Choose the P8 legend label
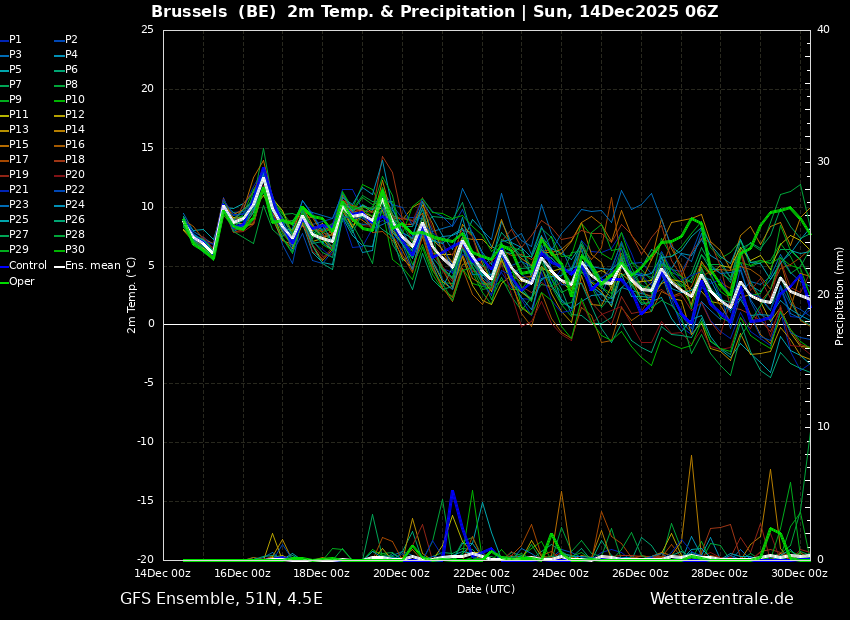This screenshot has height=620, width=850. pos(72,85)
